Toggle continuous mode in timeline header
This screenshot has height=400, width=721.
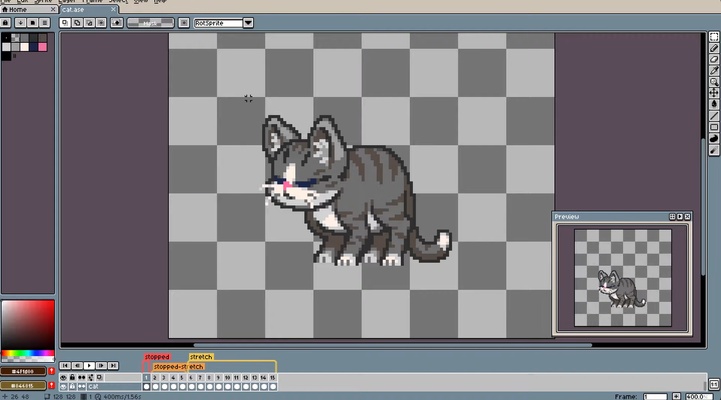pos(81,377)
